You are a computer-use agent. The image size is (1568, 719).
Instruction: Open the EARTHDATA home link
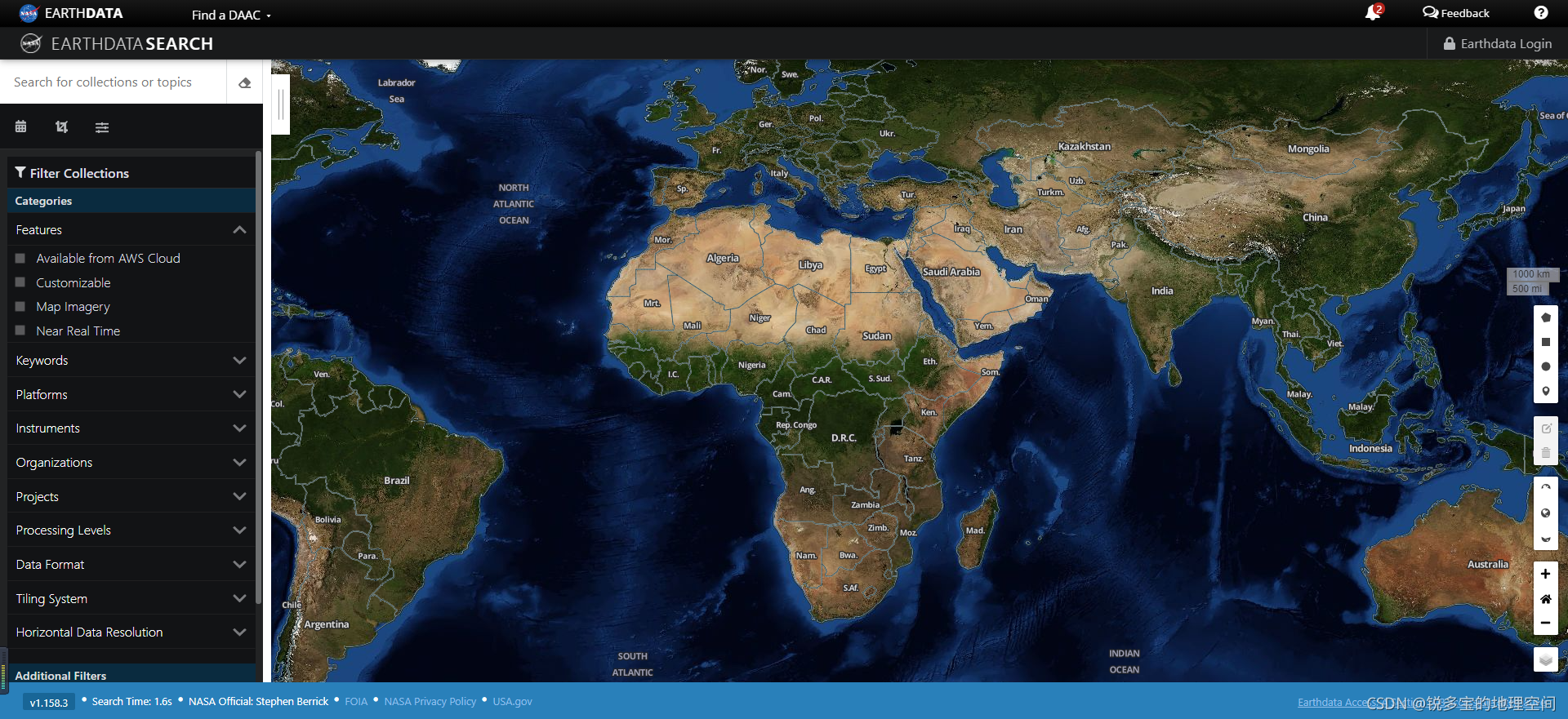coord(83,13)
